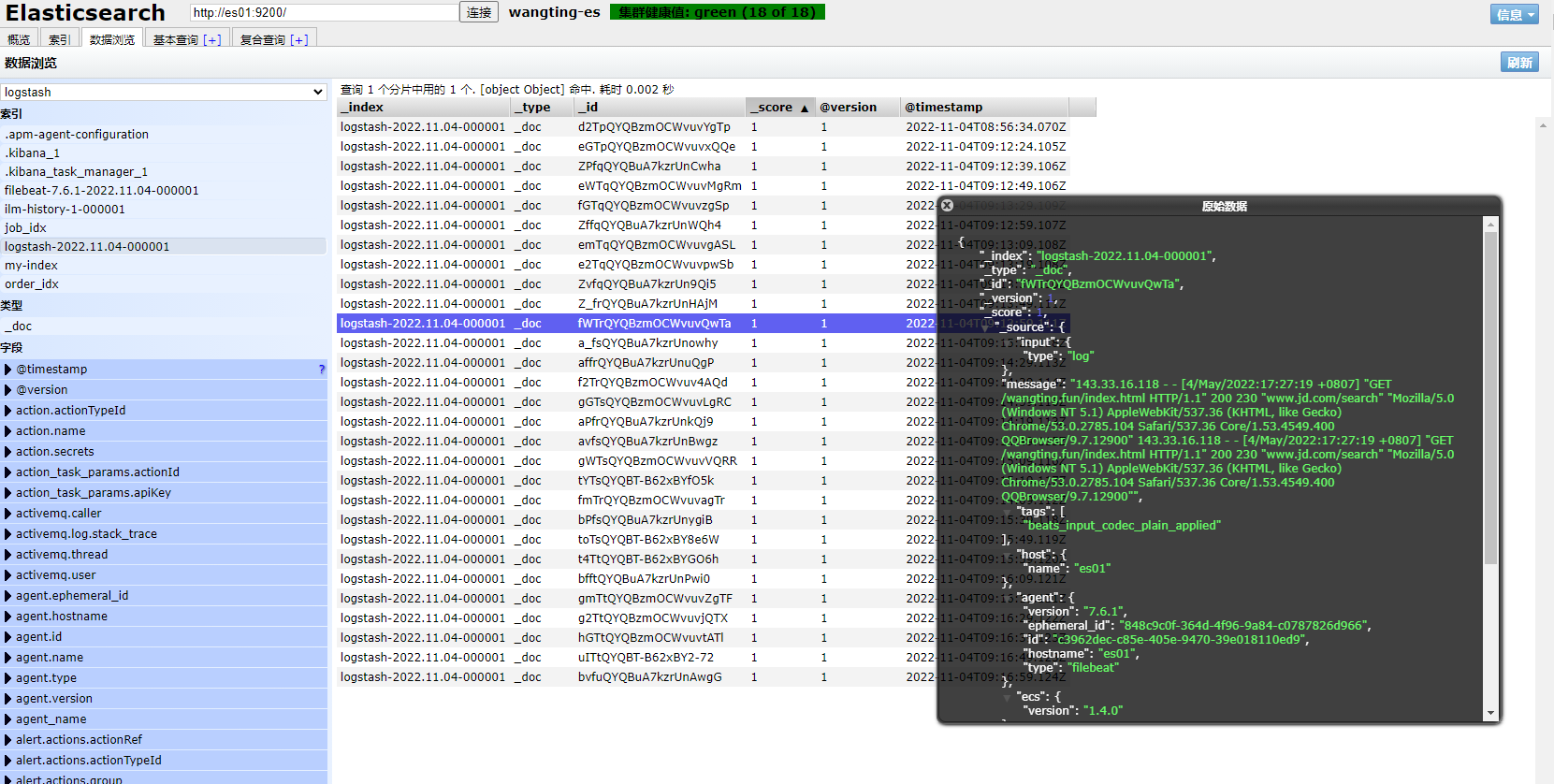1554x784 pixels.
Task: Click the cluster health green status badge
Action: [x=718, y=12]
